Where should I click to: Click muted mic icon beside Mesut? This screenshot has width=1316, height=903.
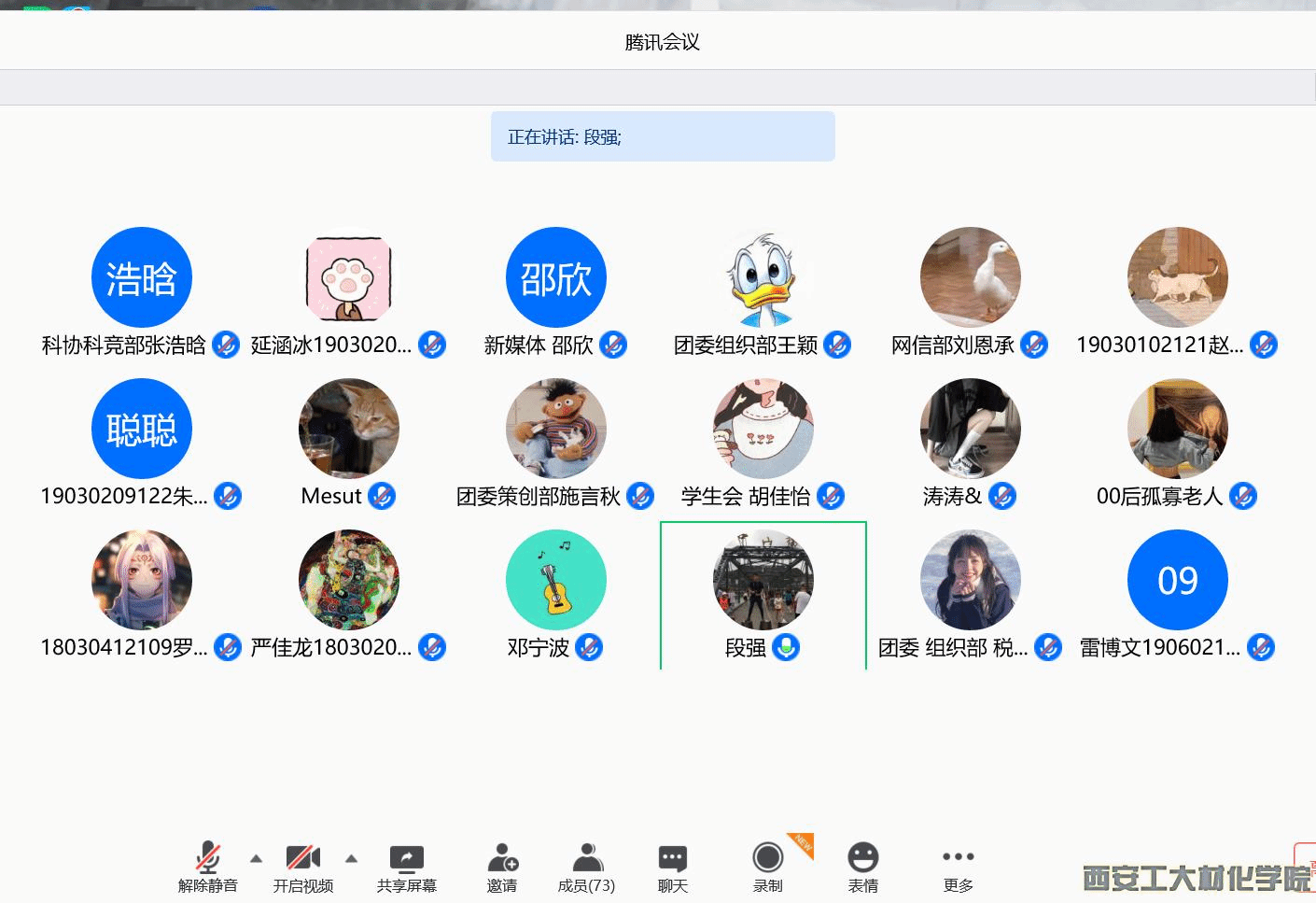point(382,497)
